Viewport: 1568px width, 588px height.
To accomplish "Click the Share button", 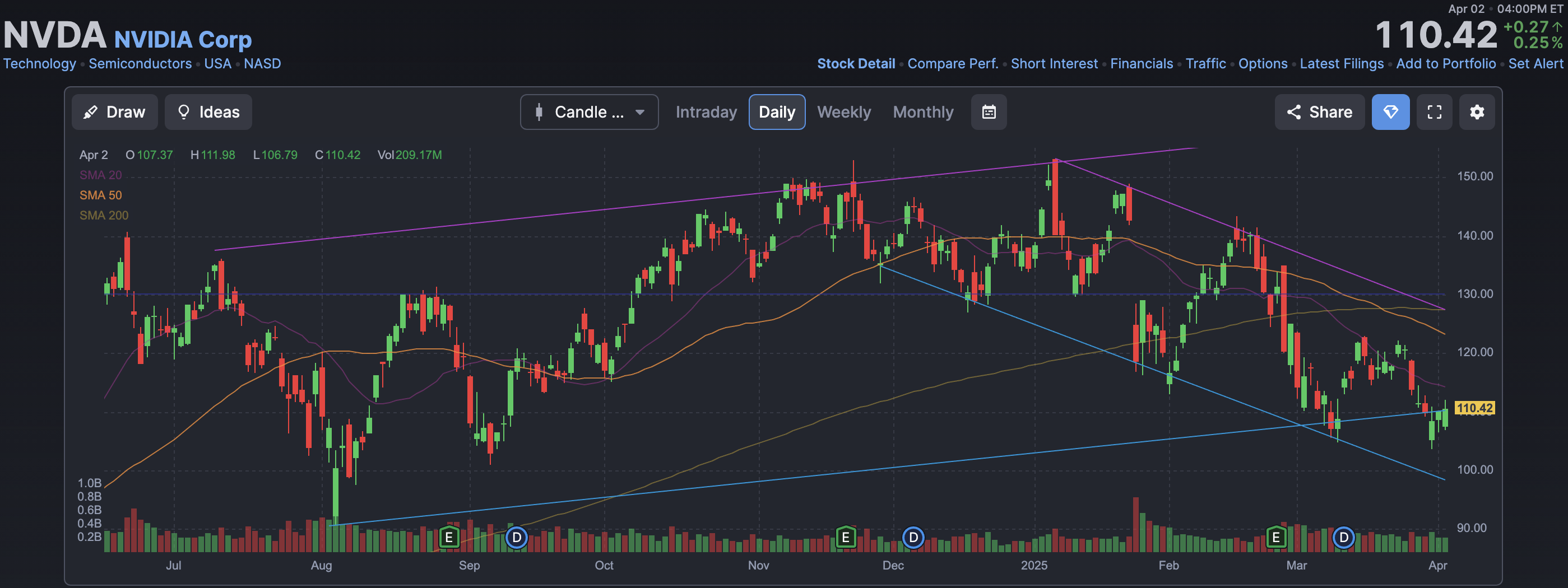I will [x=1319, y=112].
